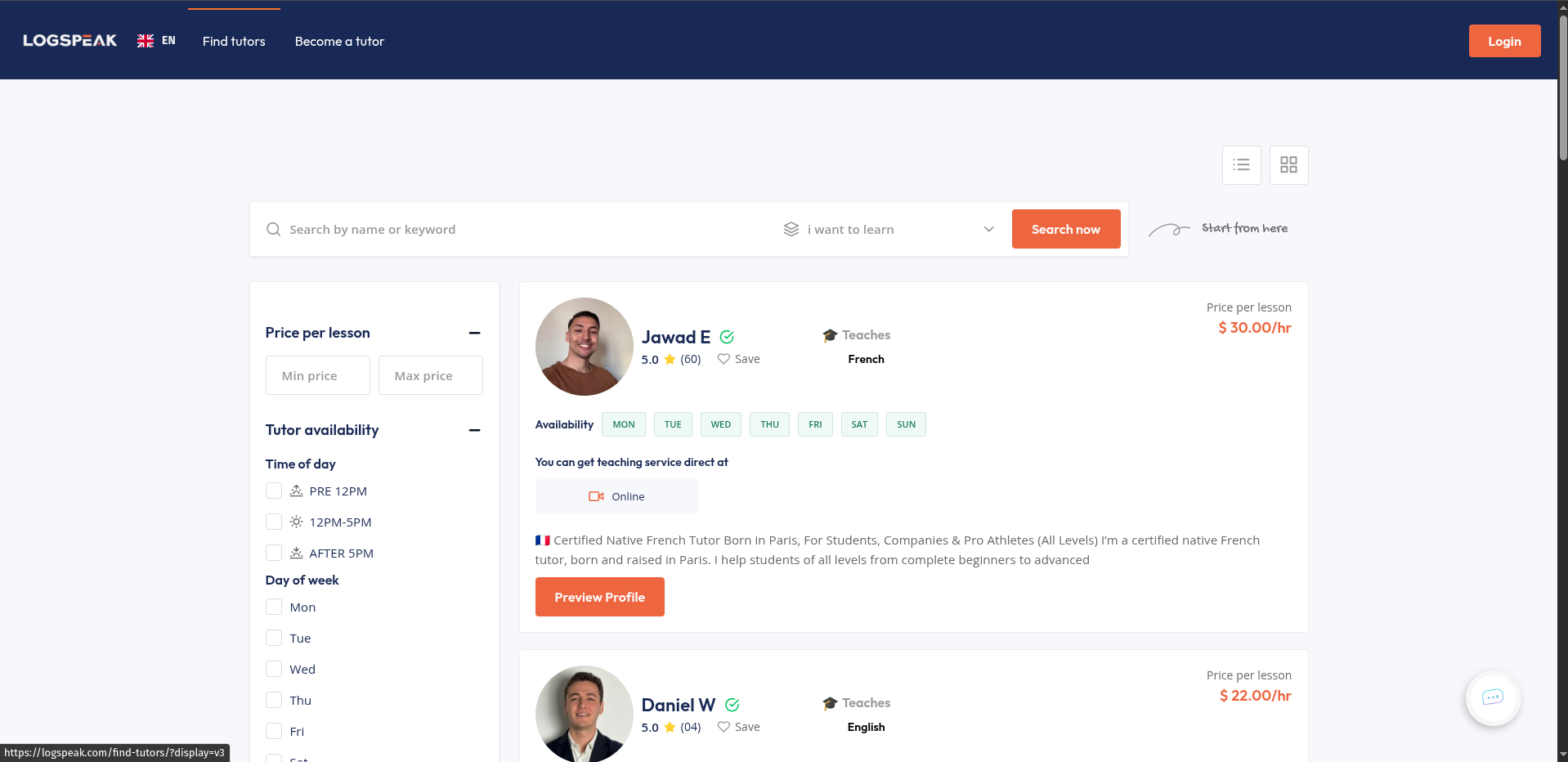1568x762 pixels.
Task: Click the LOGSPEAK logo
Action: [x=70, y=41]
